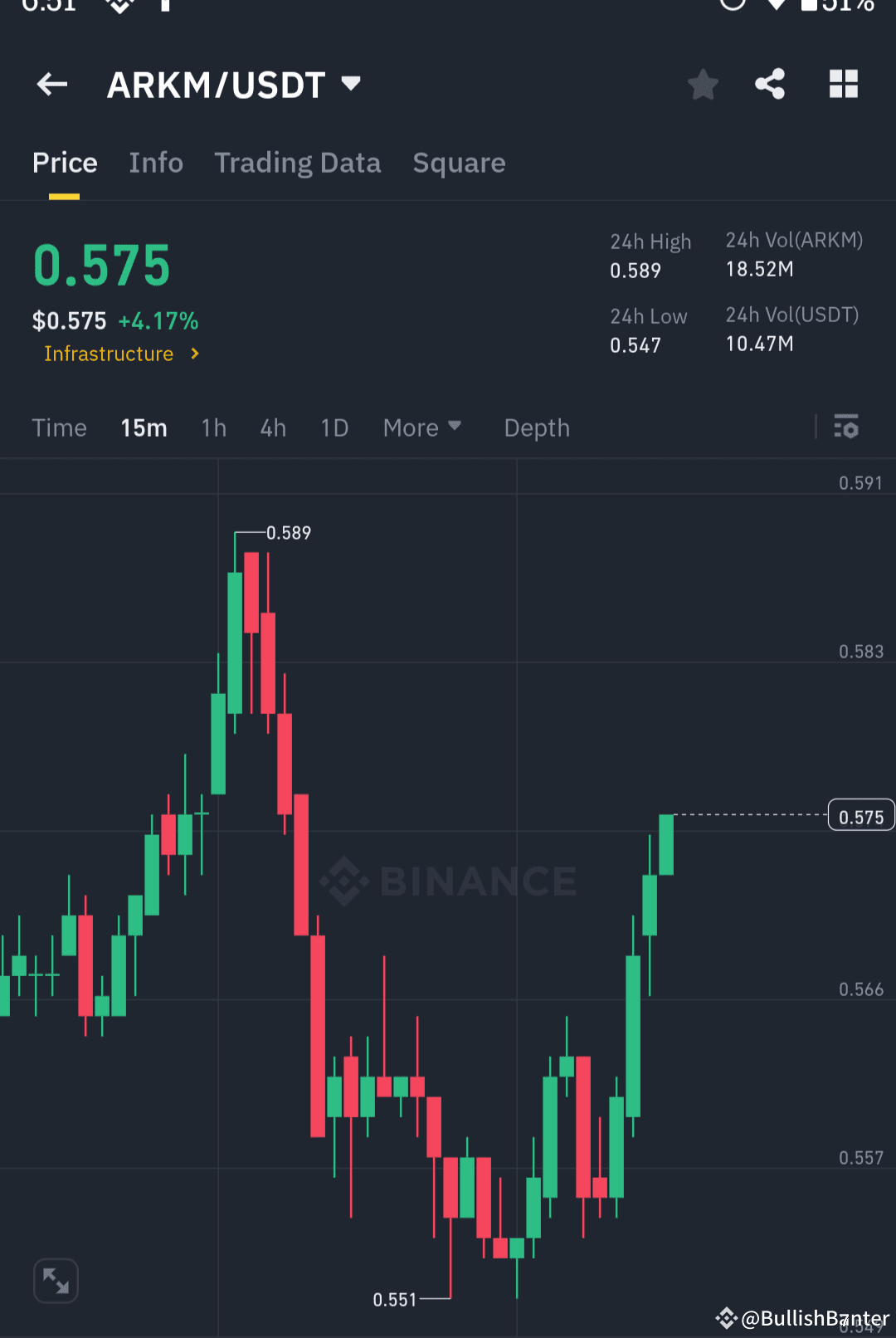This screenshot has height=1338, width=896.
Task: Tap the 0.575 current price marker
Action: click(860, 815)
